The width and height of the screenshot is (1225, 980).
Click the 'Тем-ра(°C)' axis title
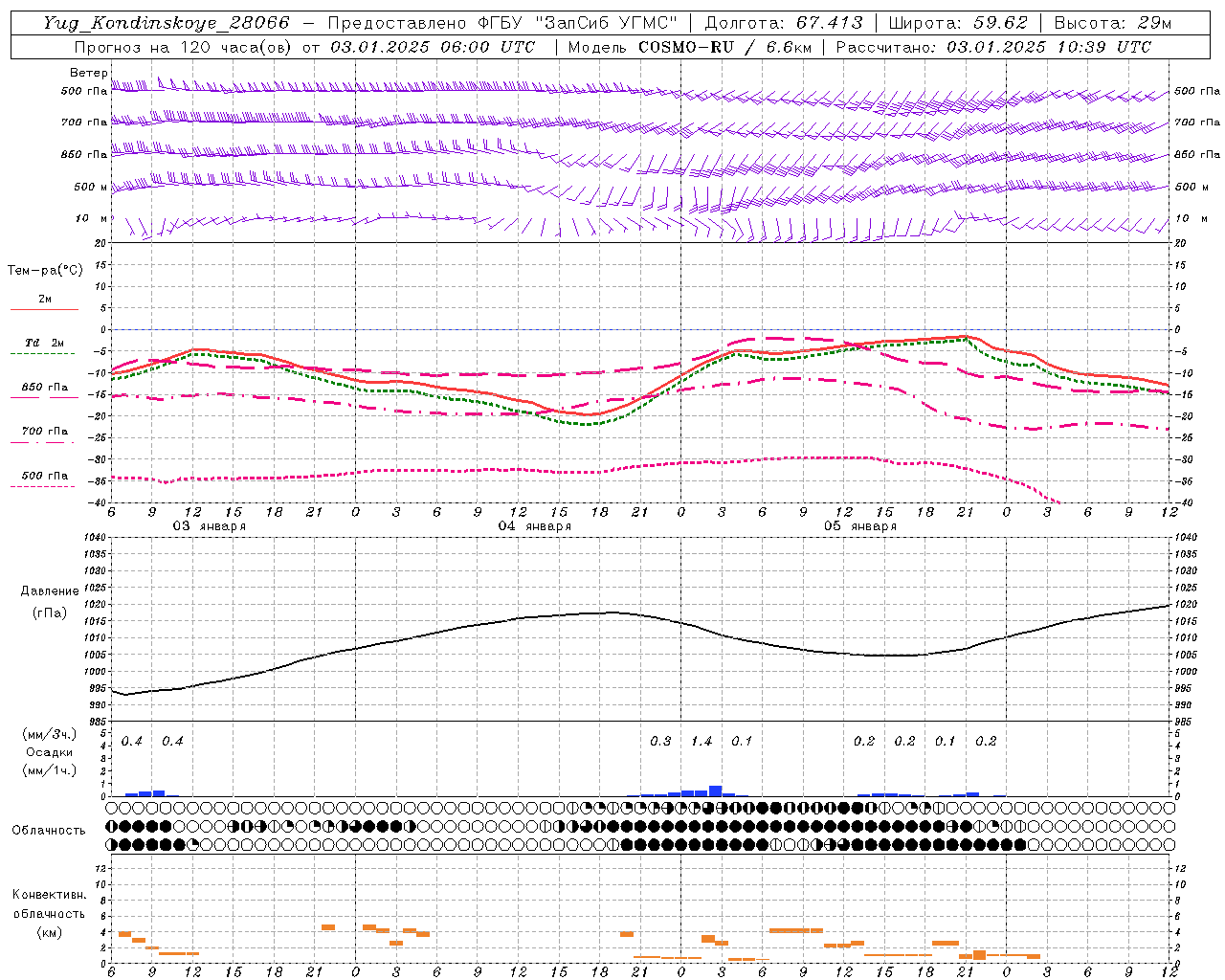point(45,271)
